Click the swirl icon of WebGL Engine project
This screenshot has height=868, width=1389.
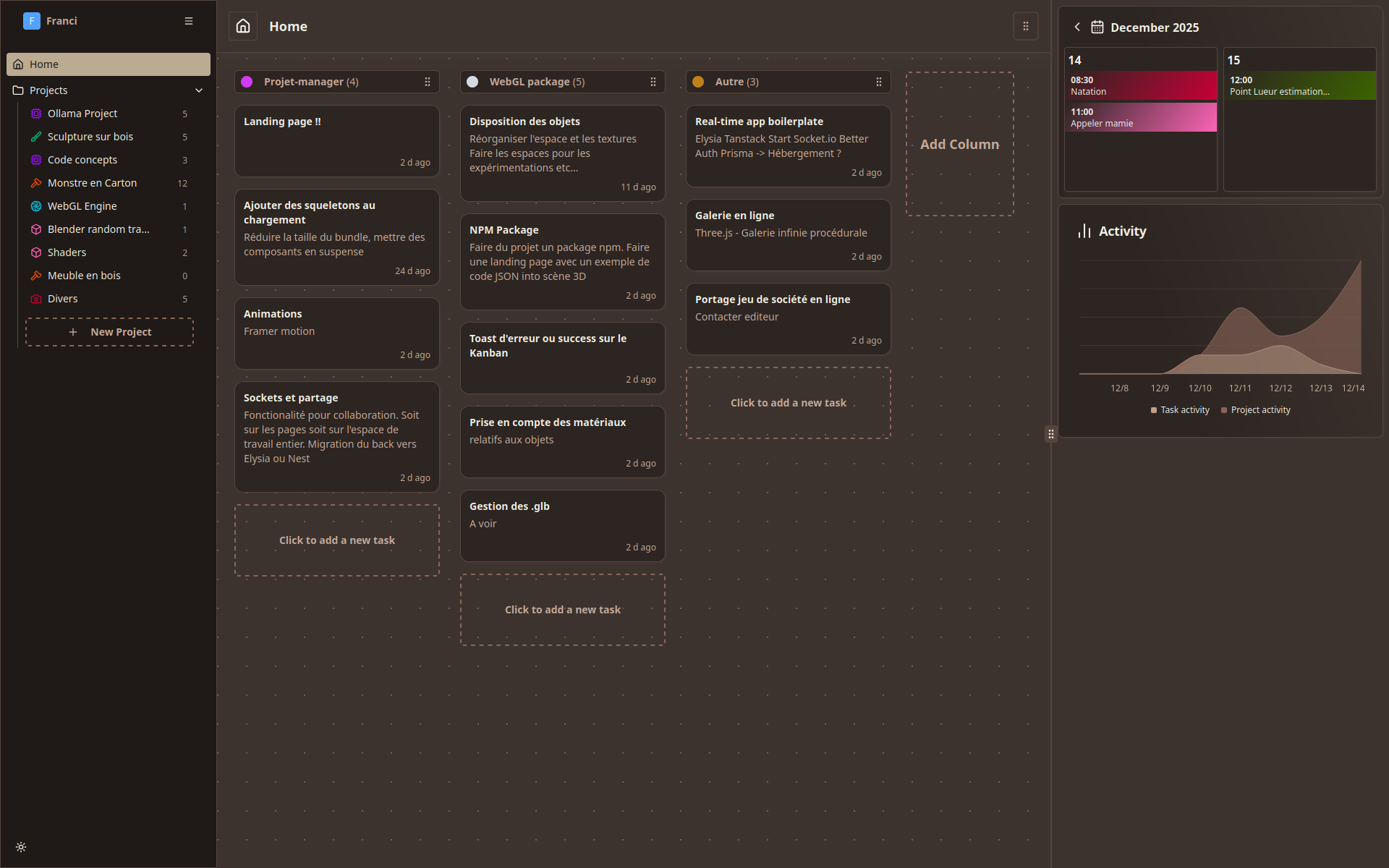tap(36, 206)
